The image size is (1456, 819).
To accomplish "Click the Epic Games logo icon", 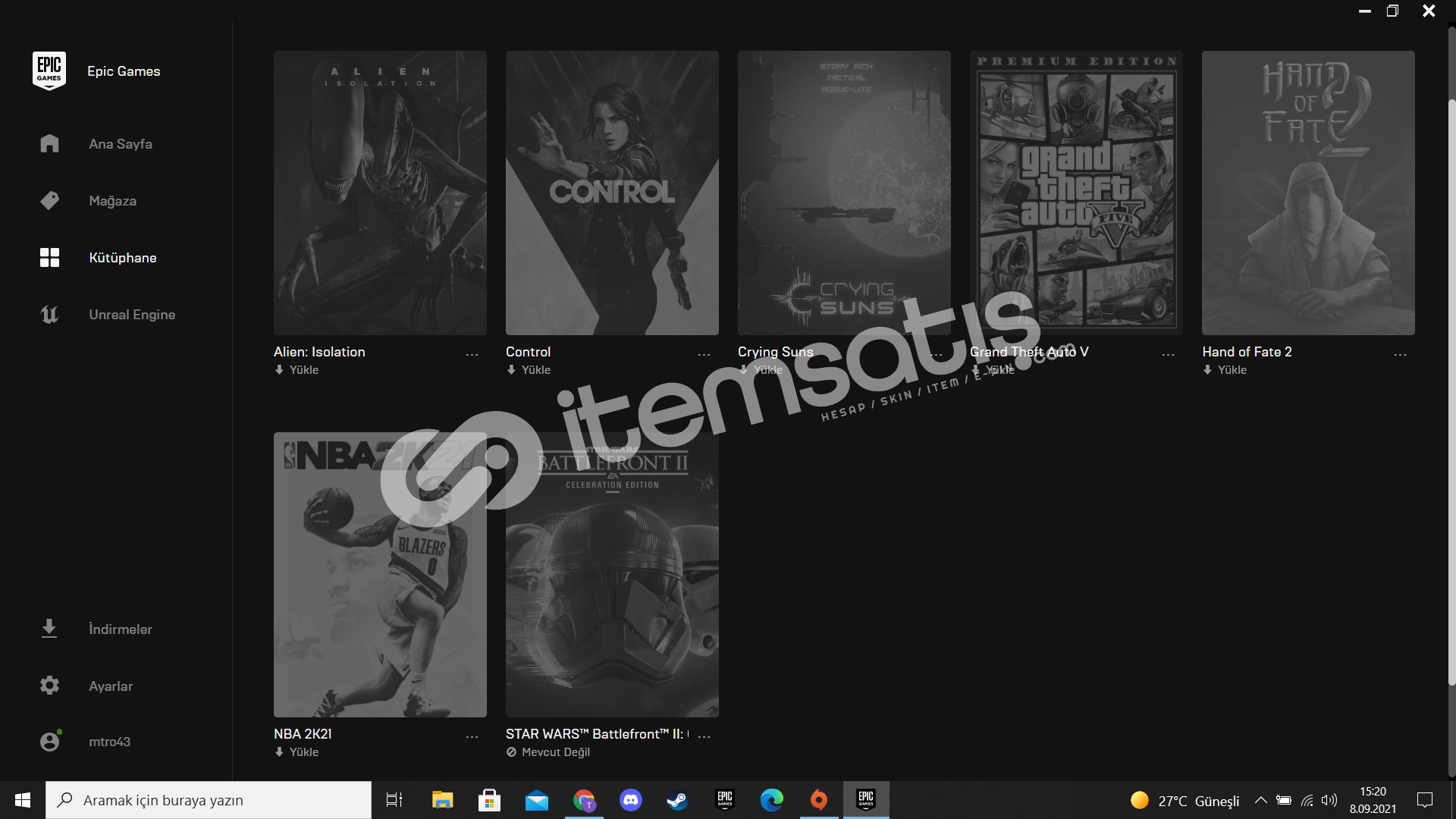I will click(x=49, y=71).
